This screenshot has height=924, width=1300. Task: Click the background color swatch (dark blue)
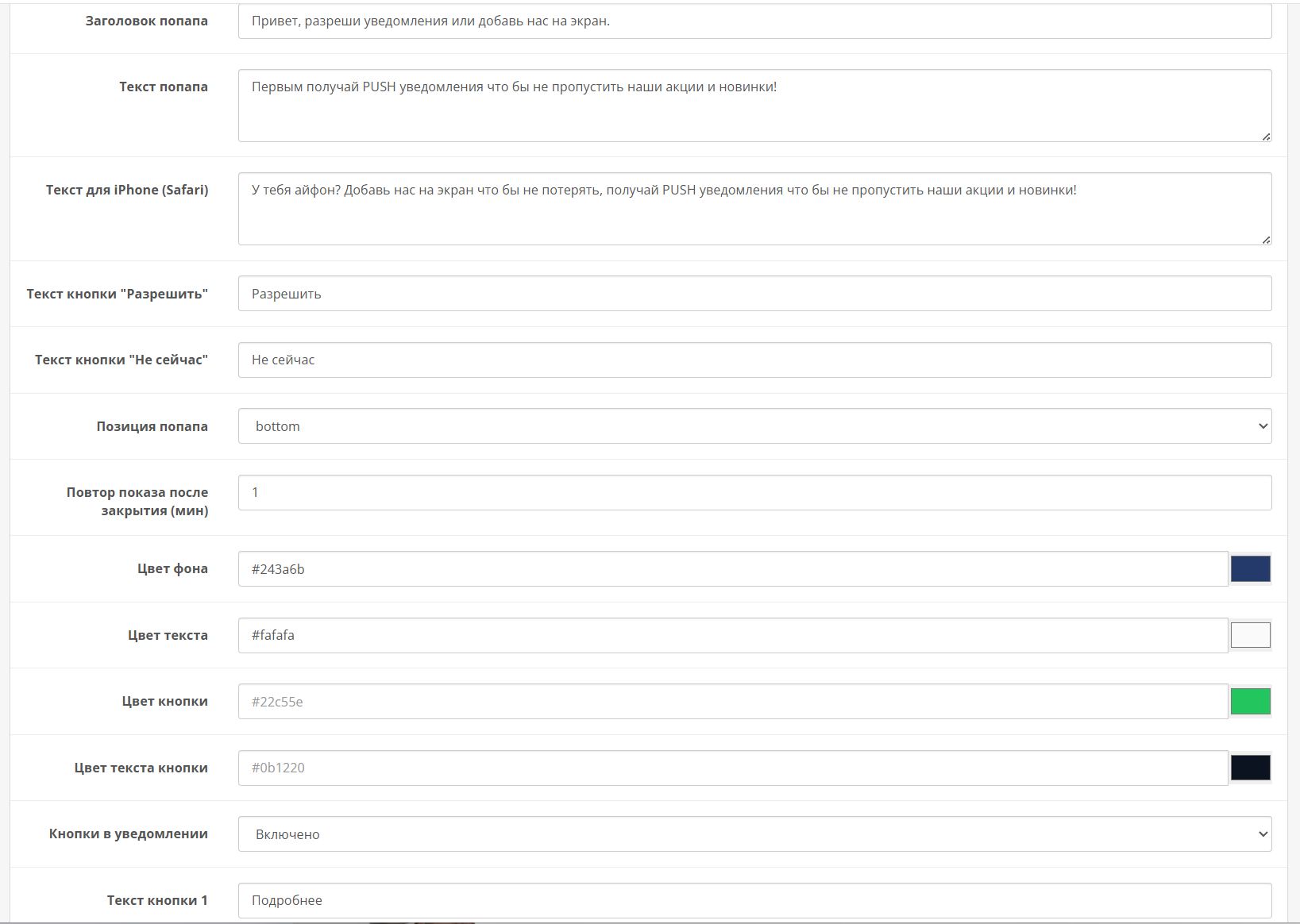pos(1250,569)
